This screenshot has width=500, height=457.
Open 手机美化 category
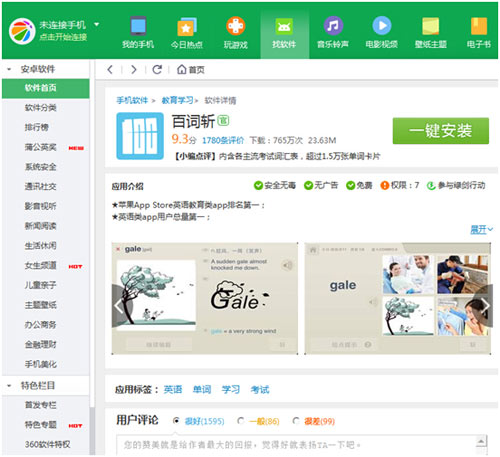[x=41, y=364]
